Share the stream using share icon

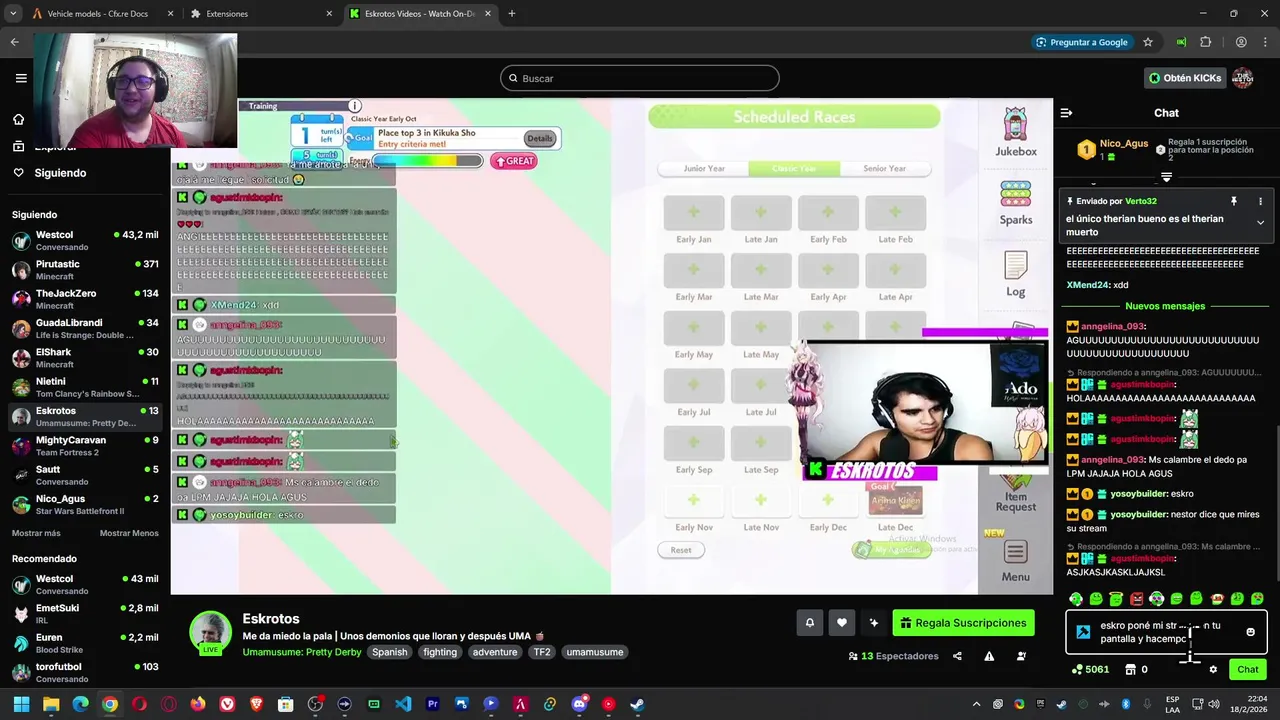[x=957, y=656]
